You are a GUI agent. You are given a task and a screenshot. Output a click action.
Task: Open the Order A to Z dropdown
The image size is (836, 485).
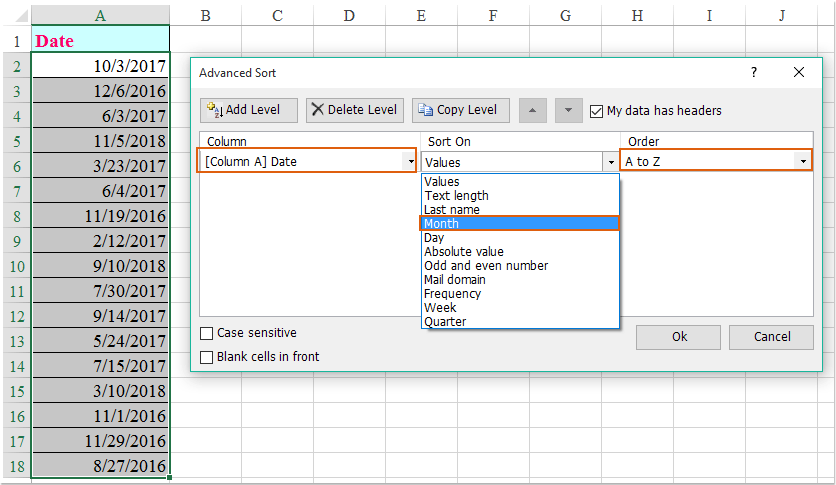pos(802,161)
